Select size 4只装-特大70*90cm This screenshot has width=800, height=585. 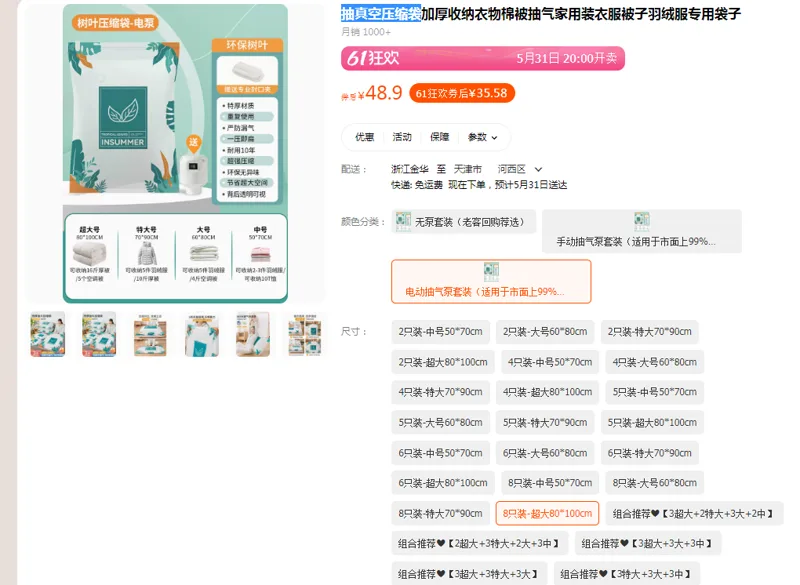click(441, 392)
